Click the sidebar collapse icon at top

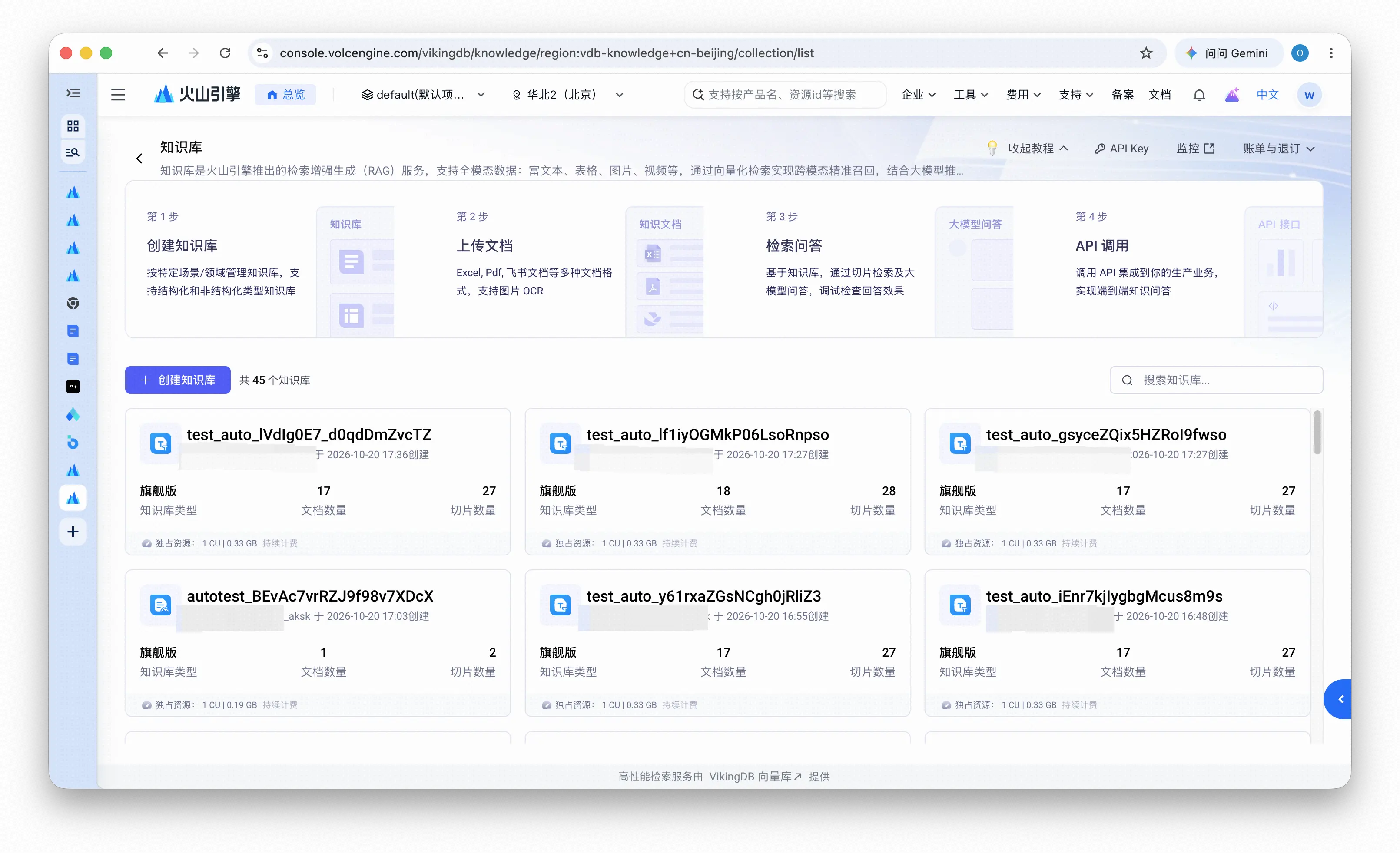(73, 93)
